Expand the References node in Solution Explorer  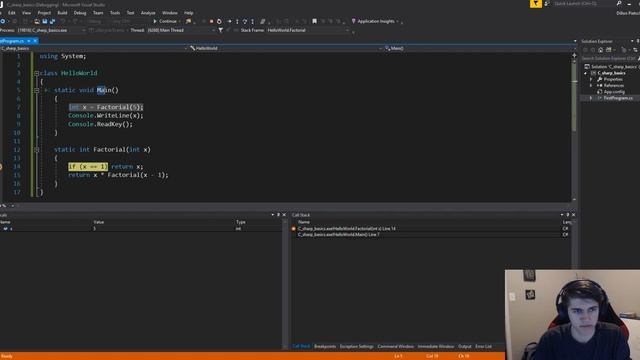pyautogui.click(x=591, y=86)
